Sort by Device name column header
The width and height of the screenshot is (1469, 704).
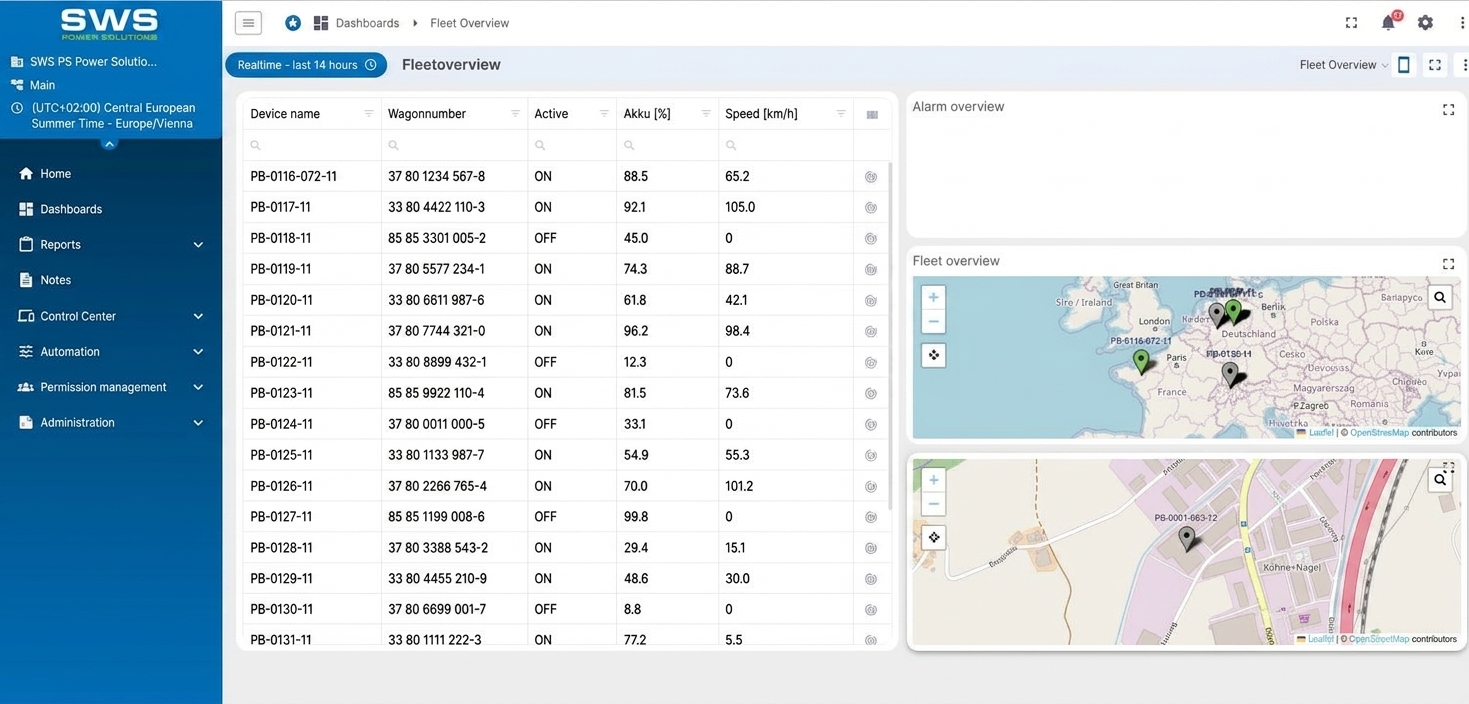(x=285, y=114)
